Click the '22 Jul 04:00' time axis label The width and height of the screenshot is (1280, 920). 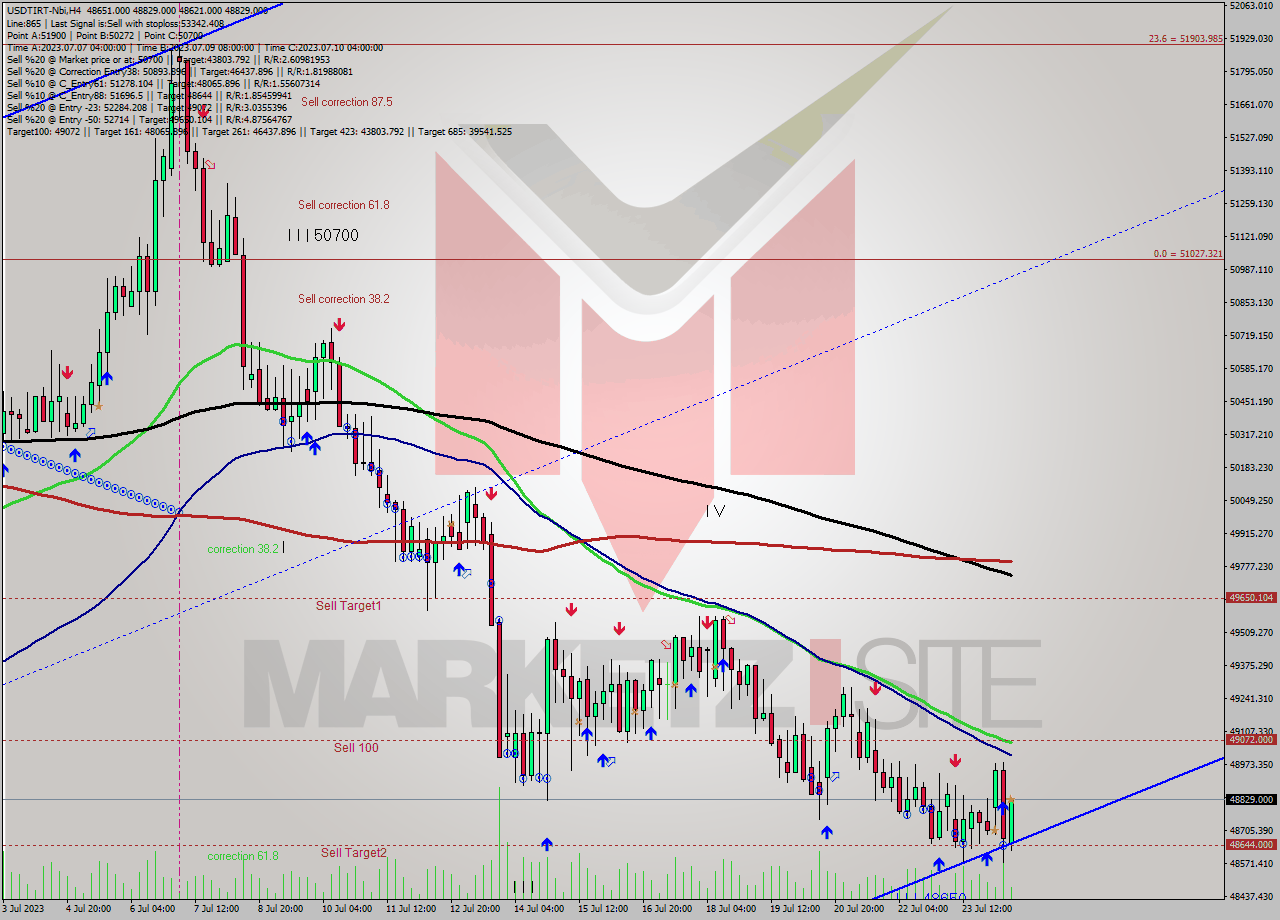tap(923, 909)
